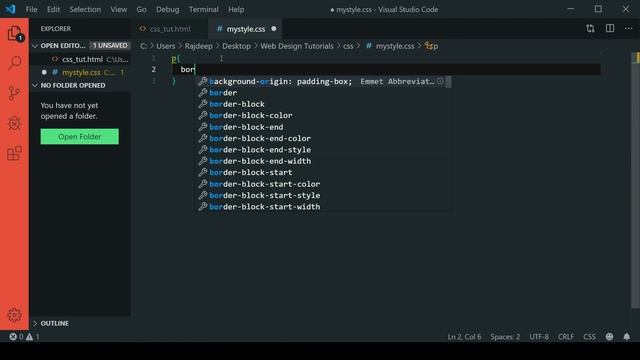Click CRLF end of line setting
Viewport: 640px width, 360px height.
pos(566,337)
